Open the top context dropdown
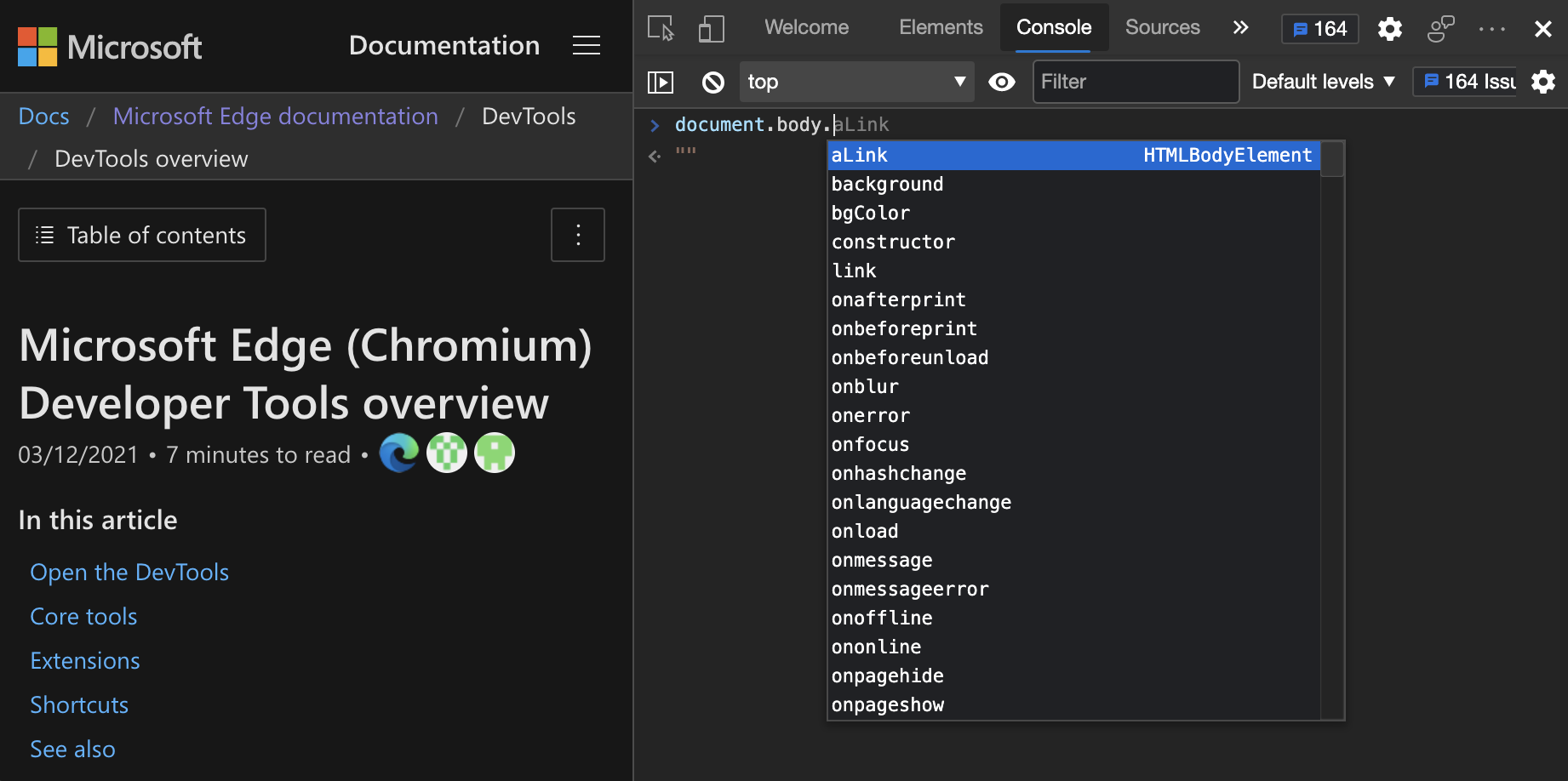The image size is (1568, 781). [x=856, y=82]
